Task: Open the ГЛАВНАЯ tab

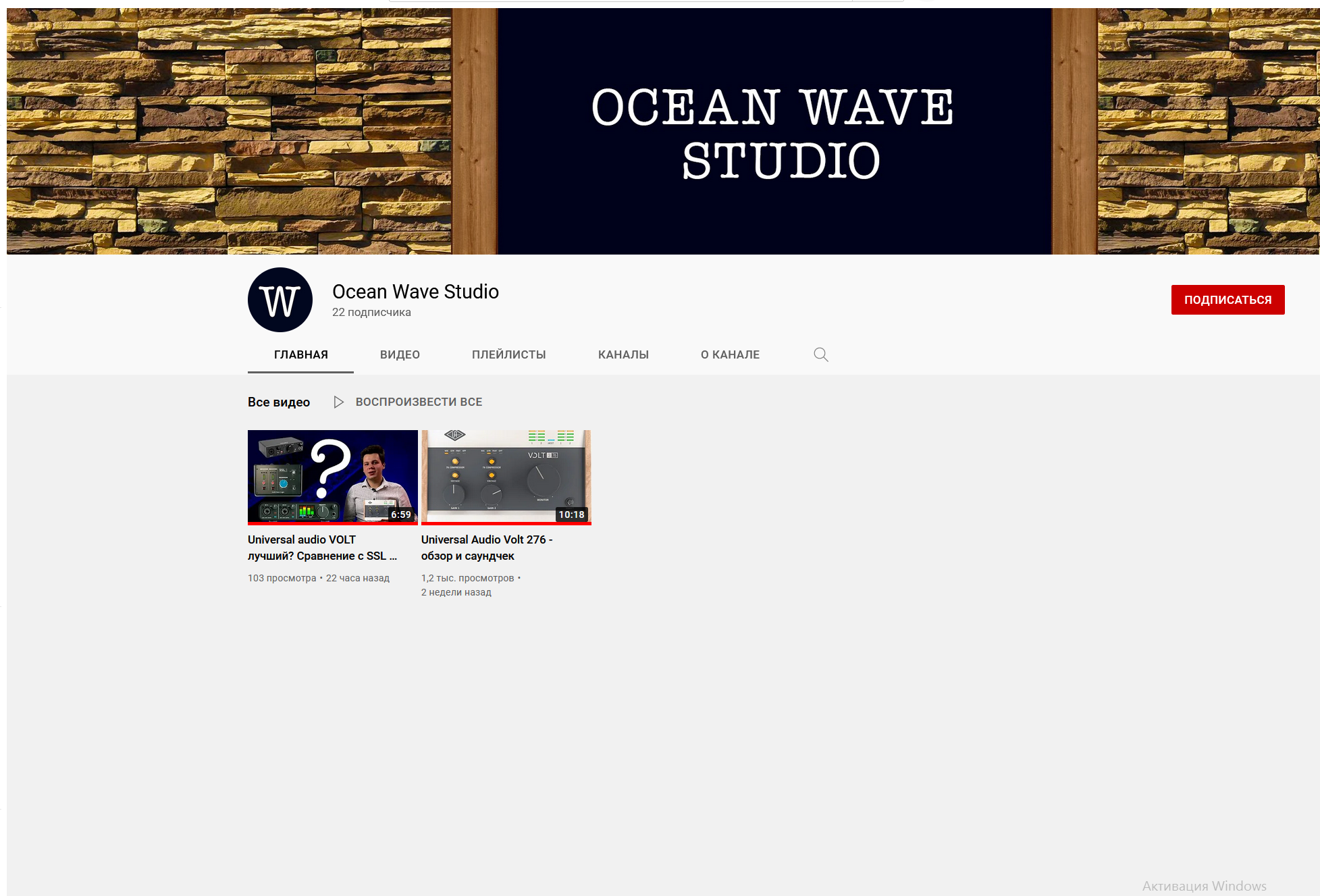Action: click(x=300, y=354)
